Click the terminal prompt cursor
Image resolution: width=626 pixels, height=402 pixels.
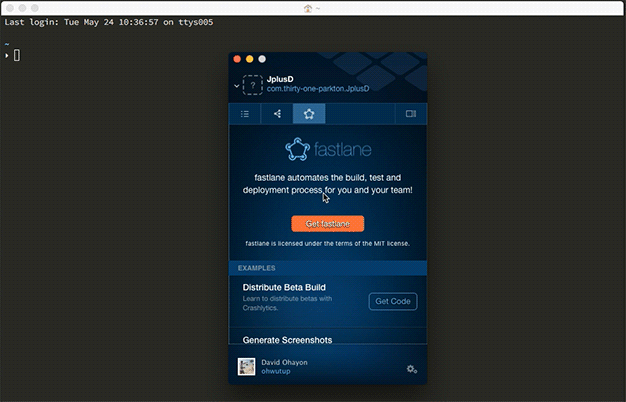tap(17, 55)
